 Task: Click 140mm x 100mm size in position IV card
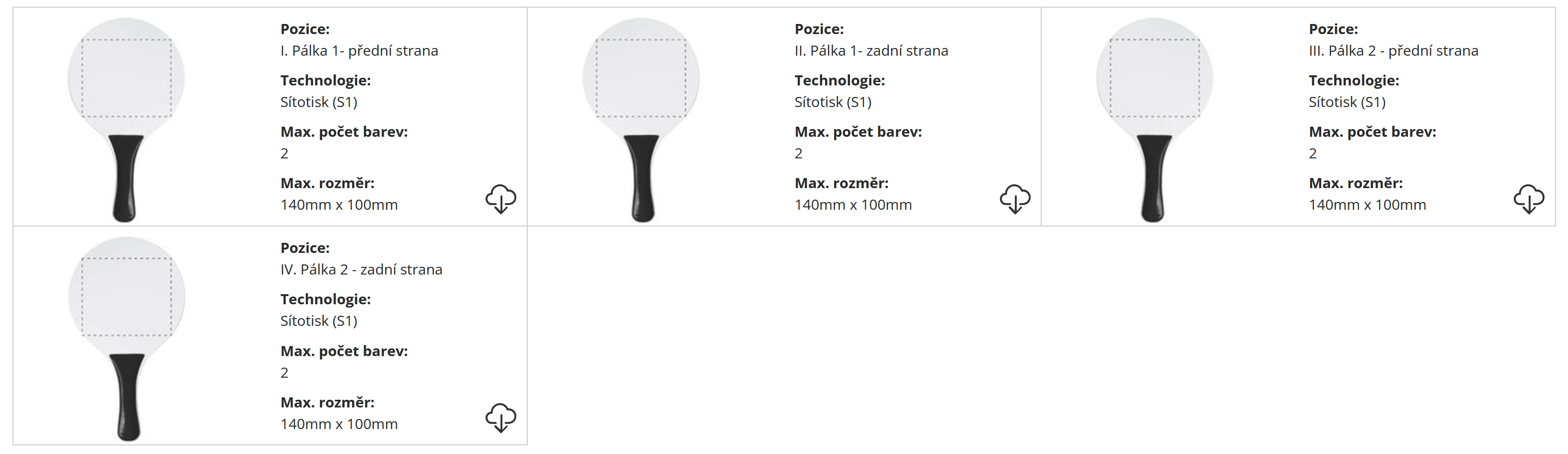[339, 424]
